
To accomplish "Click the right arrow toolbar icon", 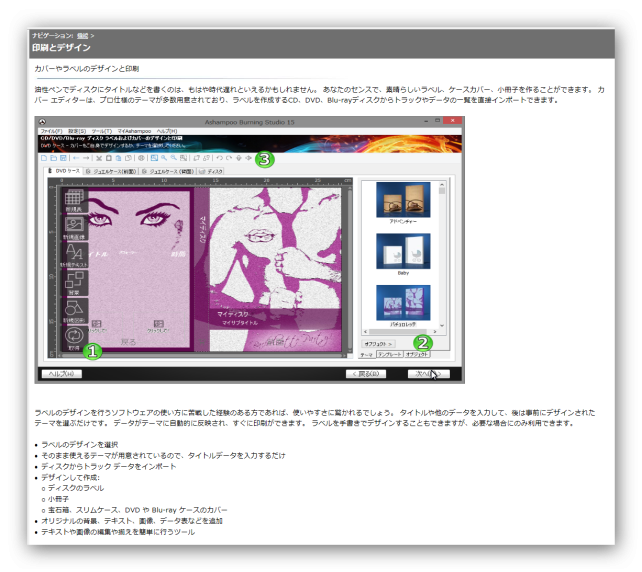I will point(86,158).
